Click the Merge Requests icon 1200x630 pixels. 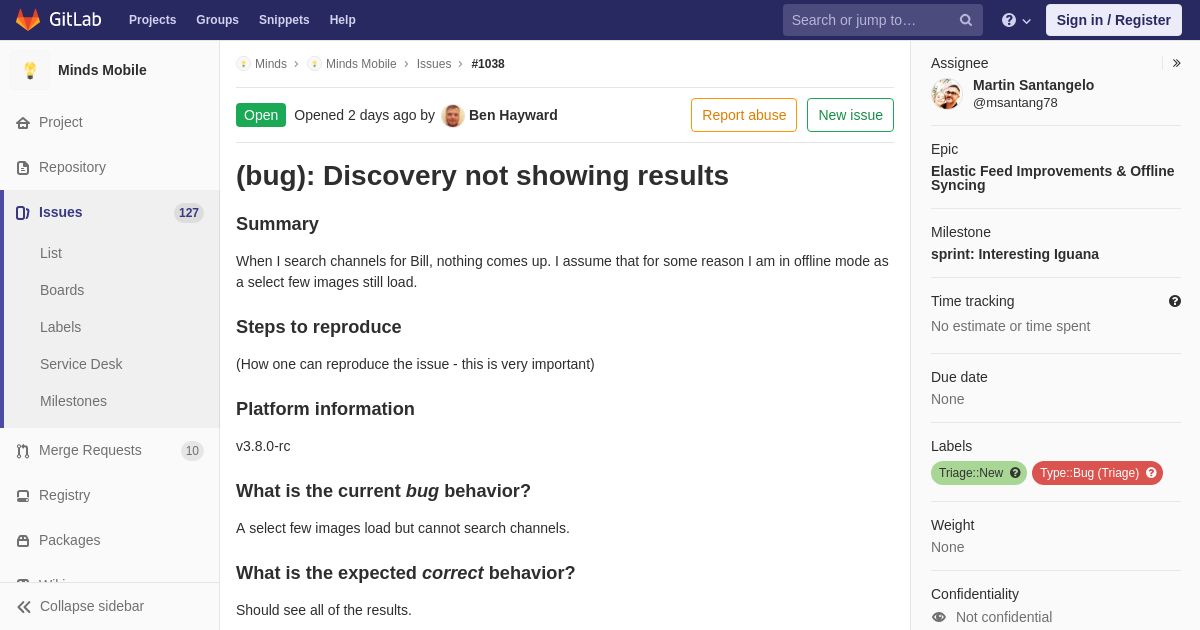[x=23, y=451]
